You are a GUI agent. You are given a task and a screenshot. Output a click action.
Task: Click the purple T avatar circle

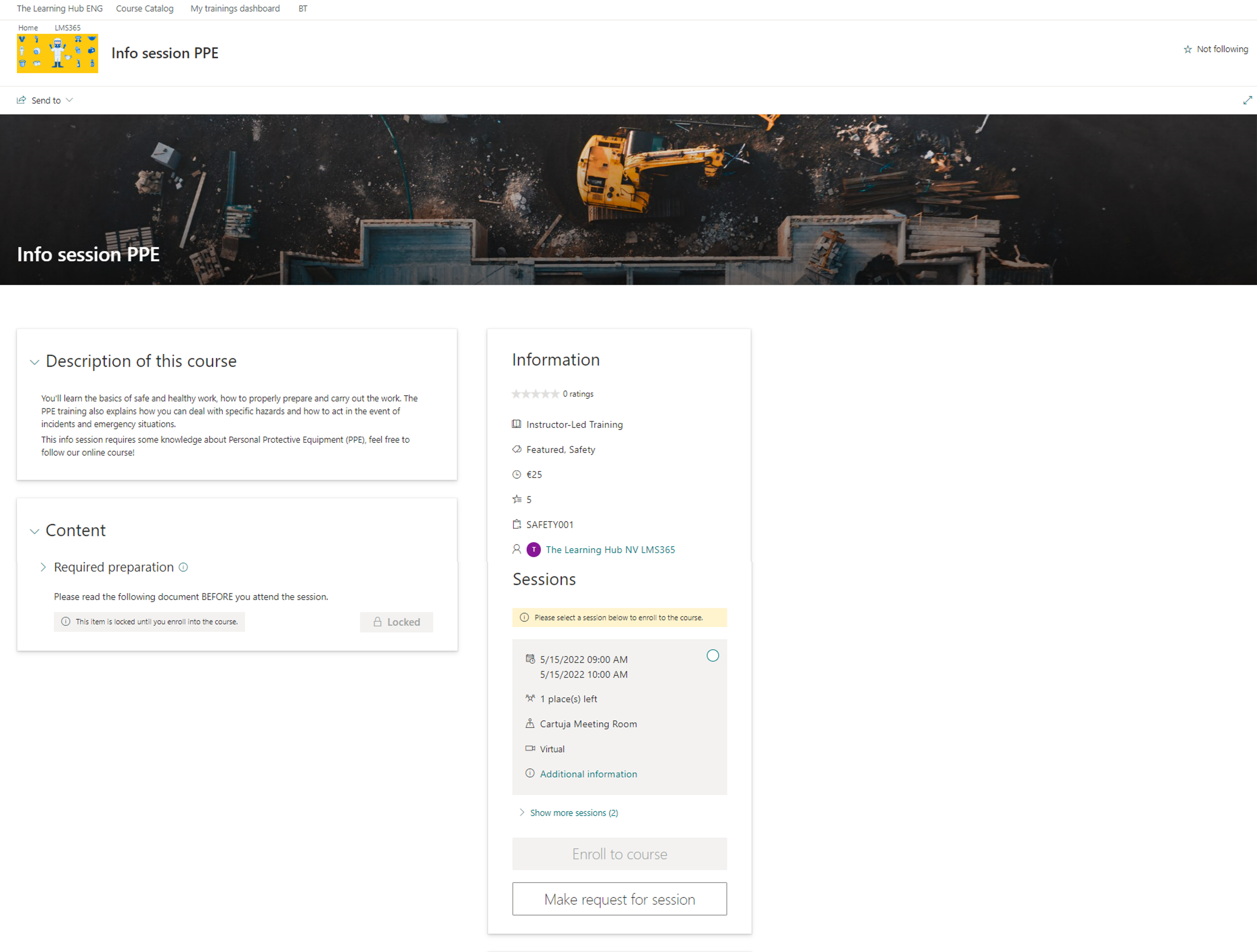[534, 549]
